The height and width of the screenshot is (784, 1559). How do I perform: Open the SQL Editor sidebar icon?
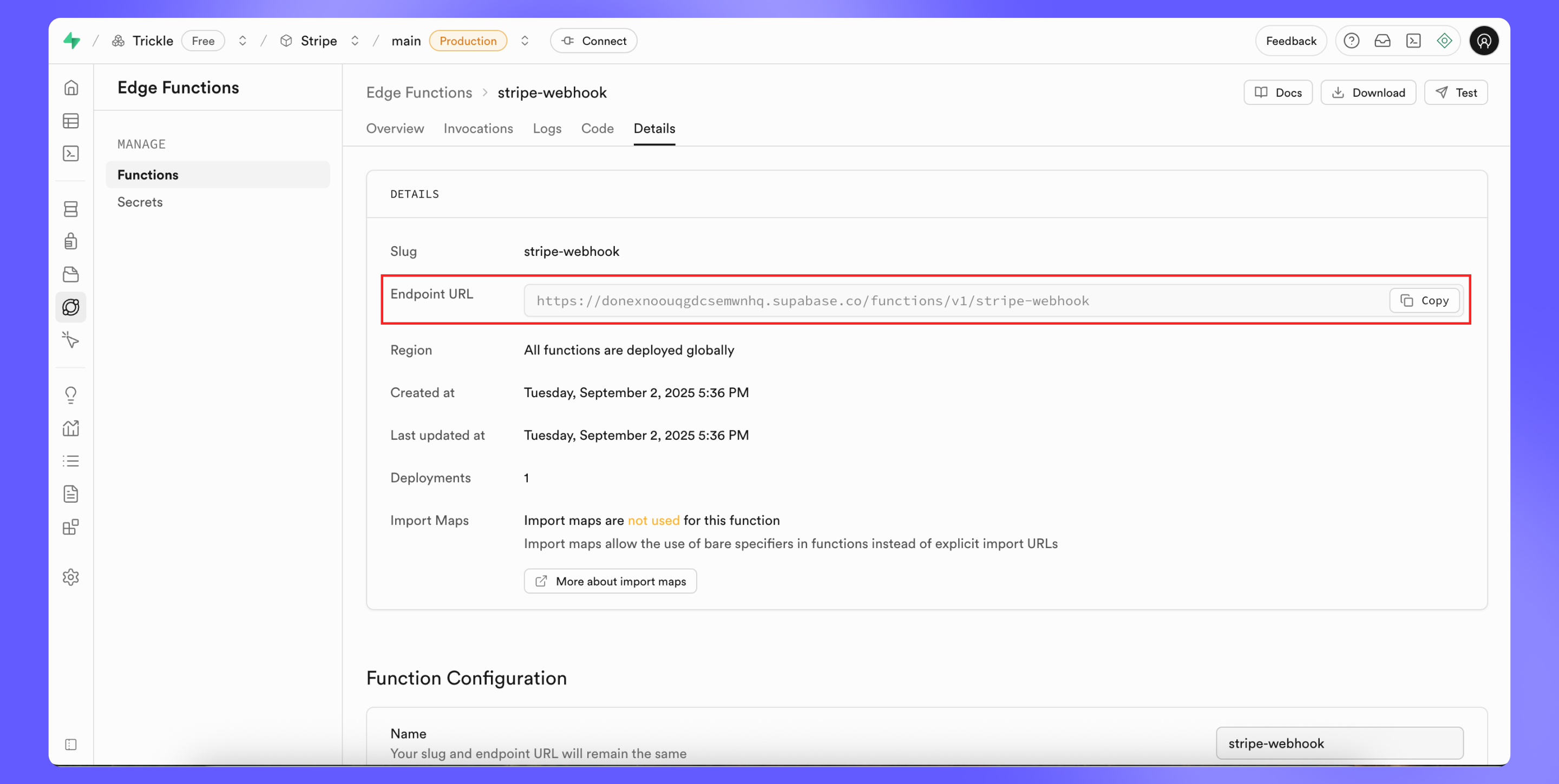tap(71, 154)
